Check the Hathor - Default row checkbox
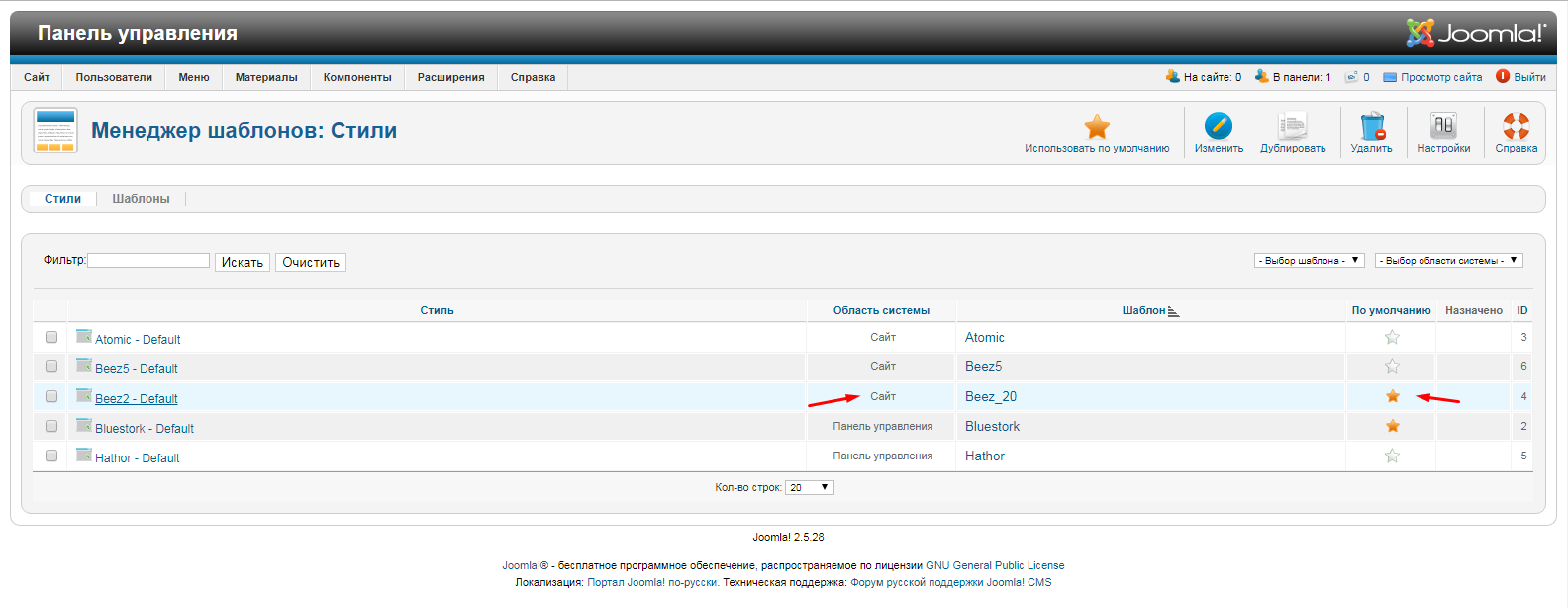Image resolution: width=1568 pixels, height=608 pixels. pos(51,456)
